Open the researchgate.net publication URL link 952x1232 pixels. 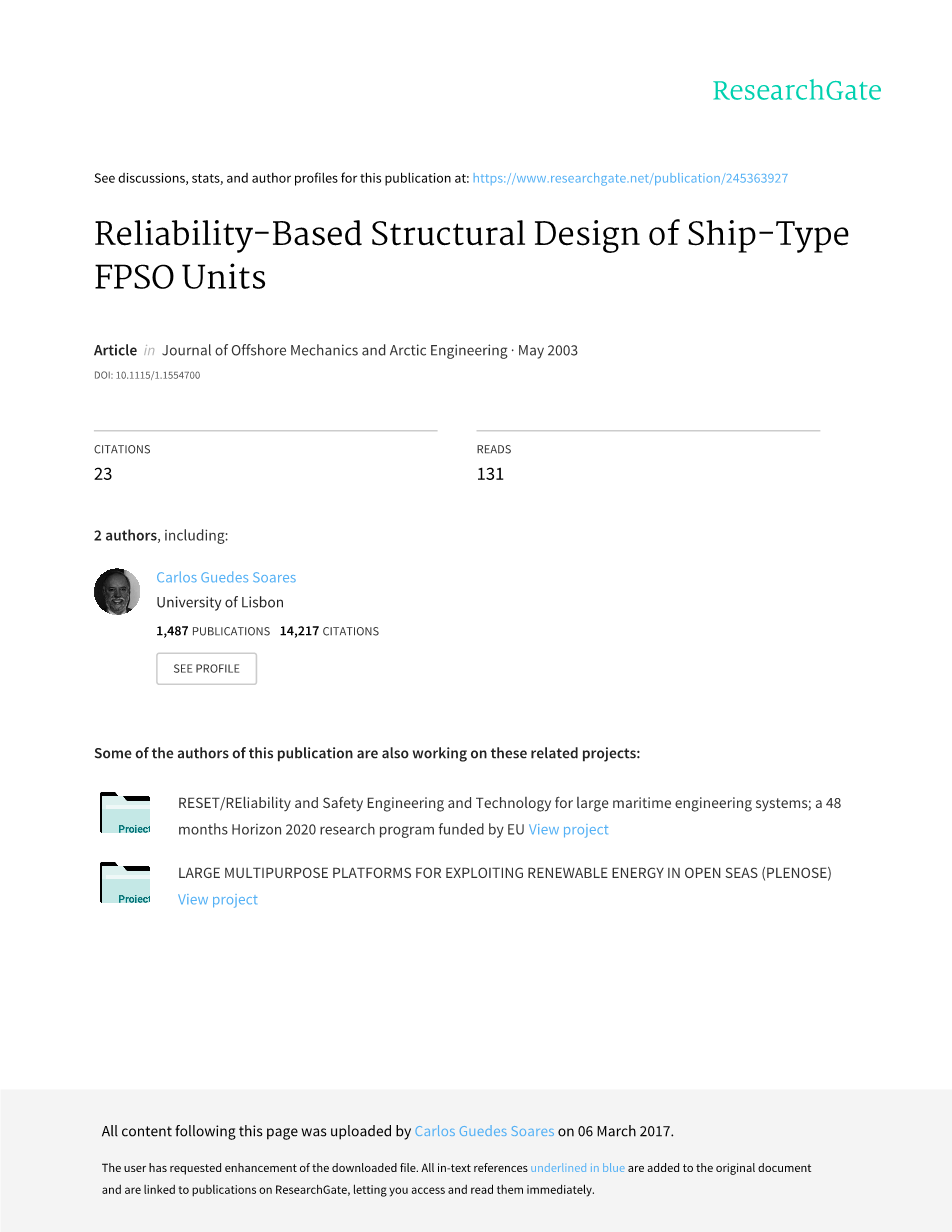coord(630,178)
